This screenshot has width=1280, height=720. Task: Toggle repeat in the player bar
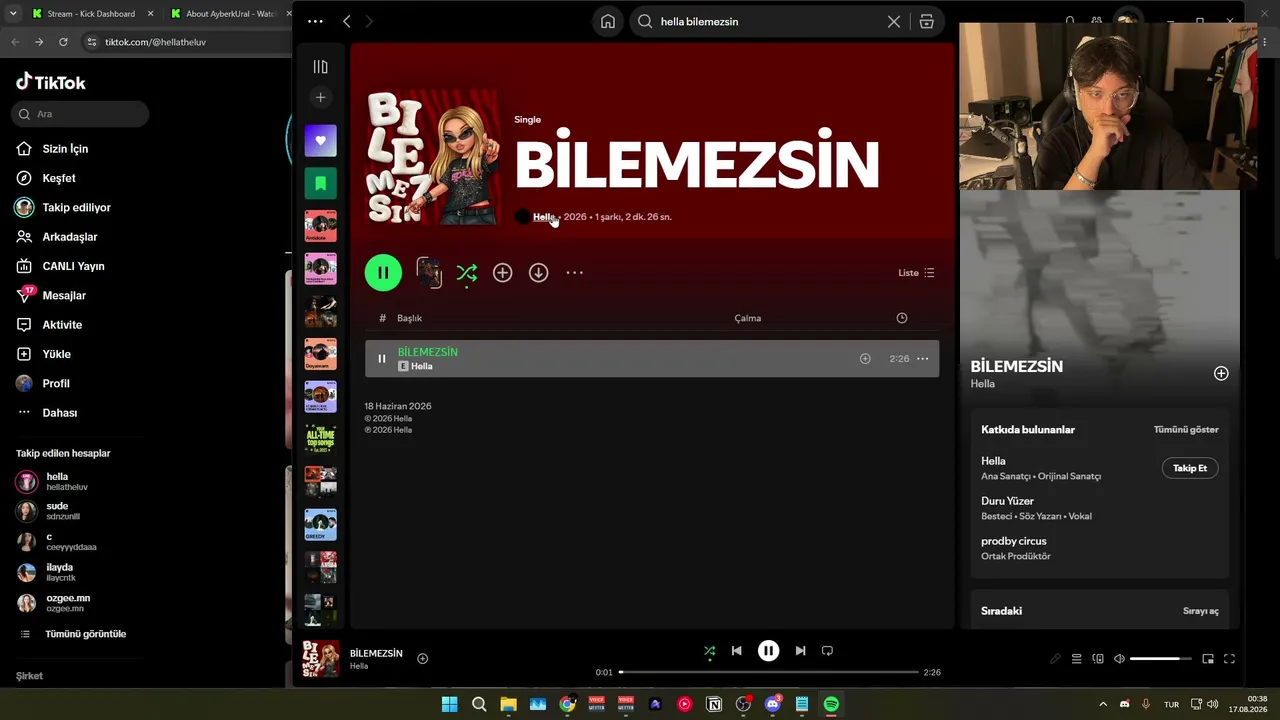(827, 651)
